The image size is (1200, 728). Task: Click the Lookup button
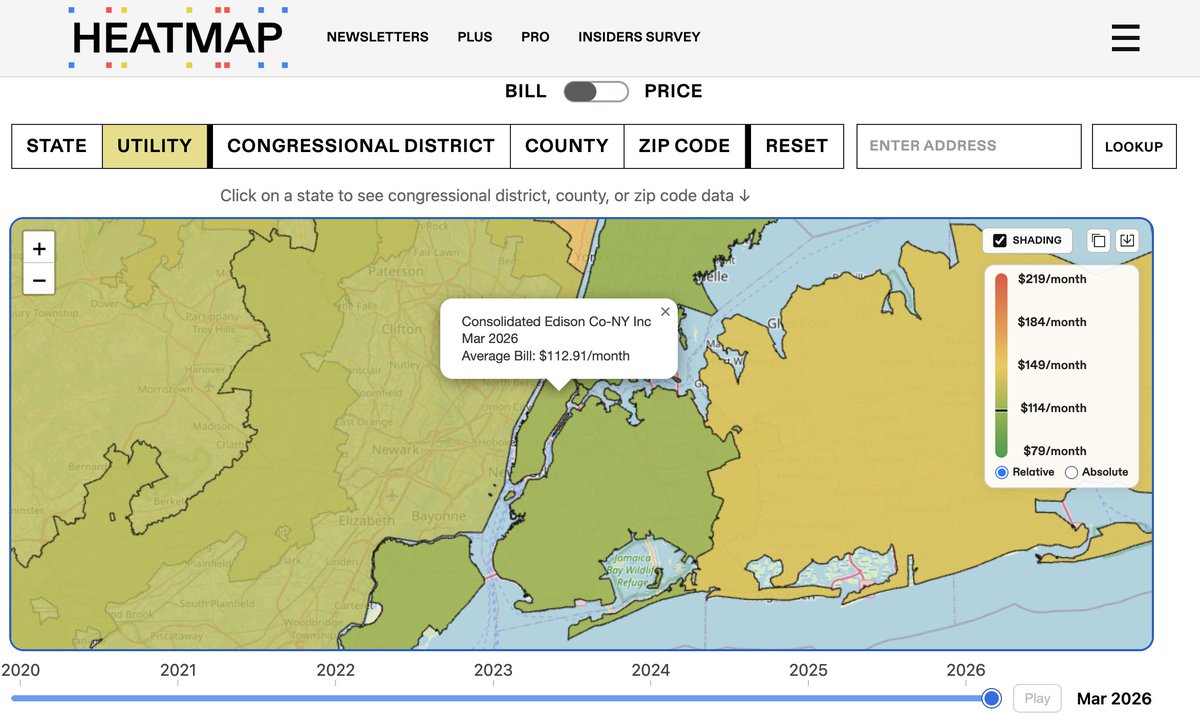coord(1134,146)
